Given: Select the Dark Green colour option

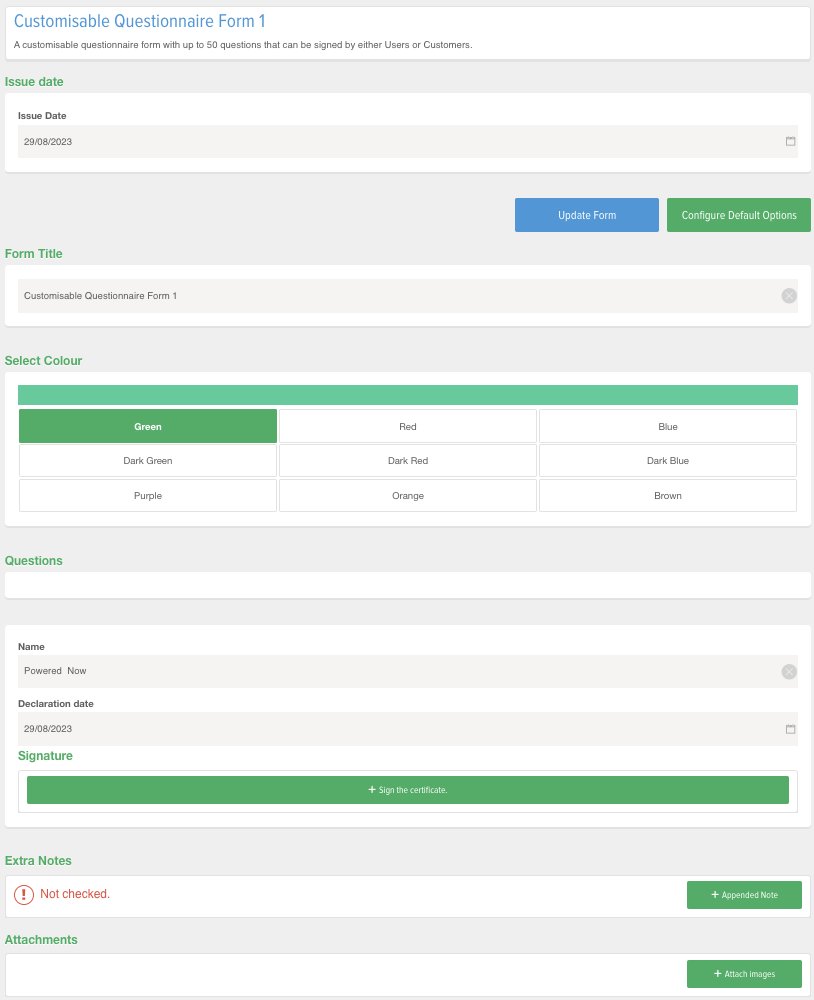Looking at the screenshot, I should [147, 460].
